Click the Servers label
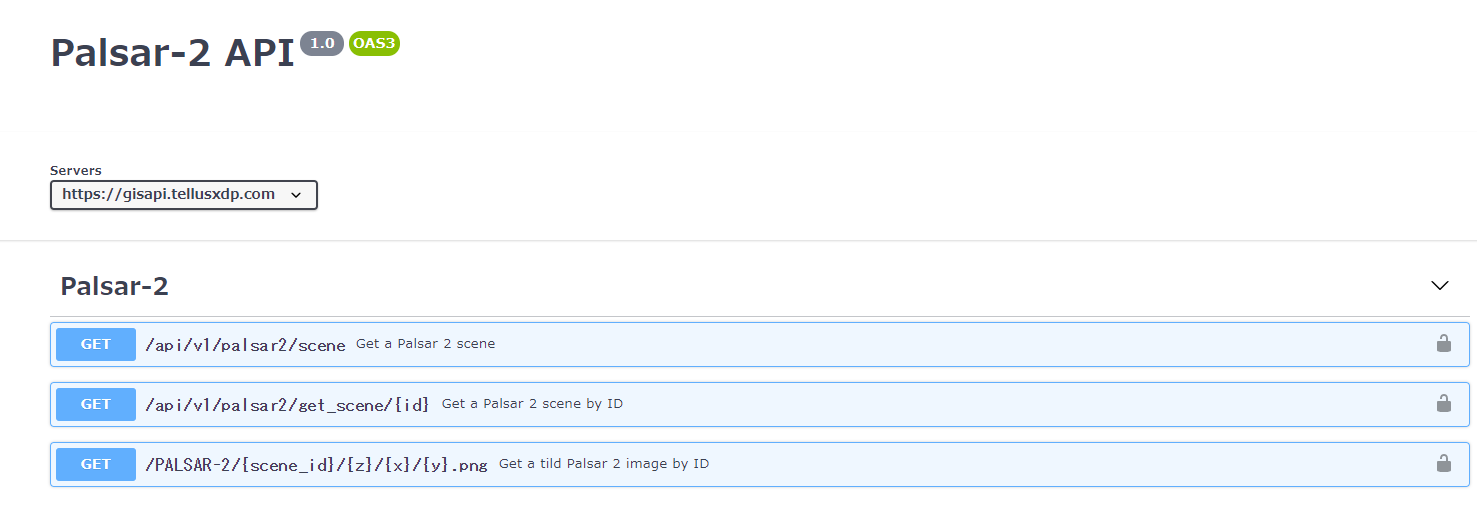This screenshot has height=531, width=1477. [76, 170]
